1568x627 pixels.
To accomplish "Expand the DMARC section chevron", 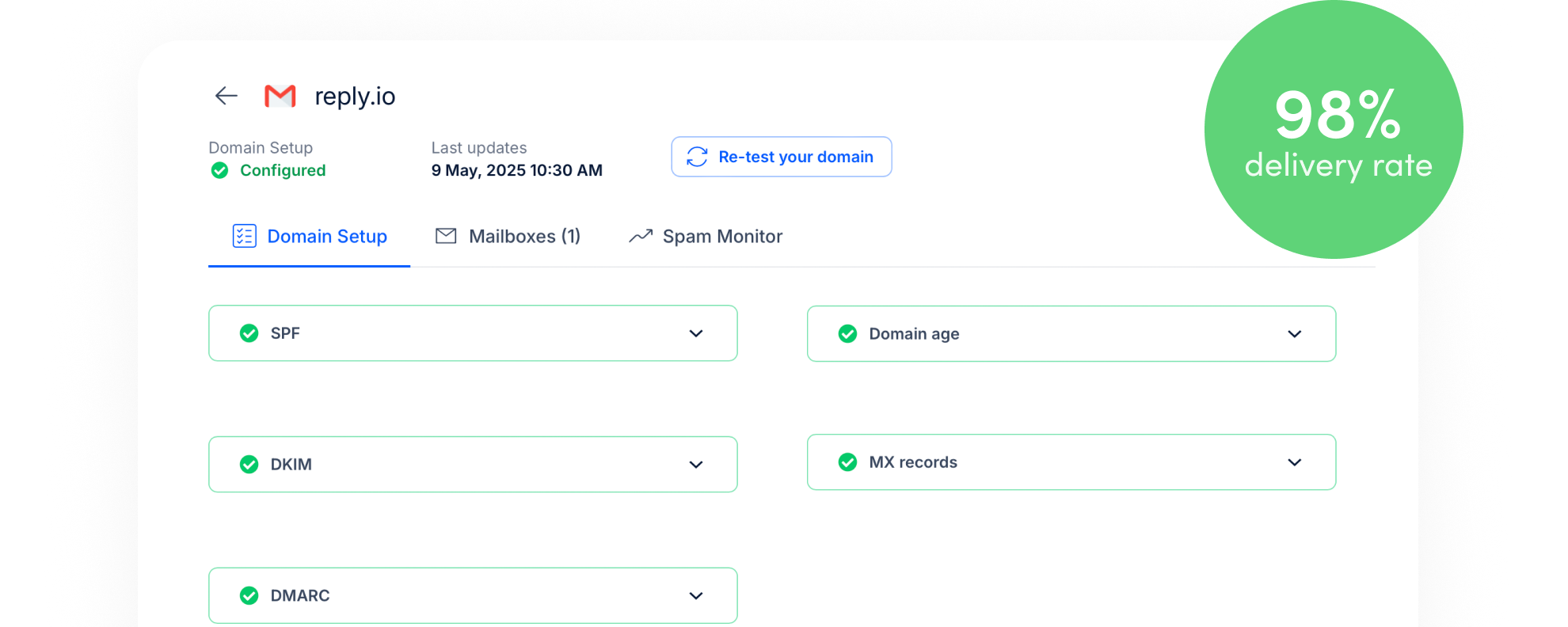I will coord(696,595).
